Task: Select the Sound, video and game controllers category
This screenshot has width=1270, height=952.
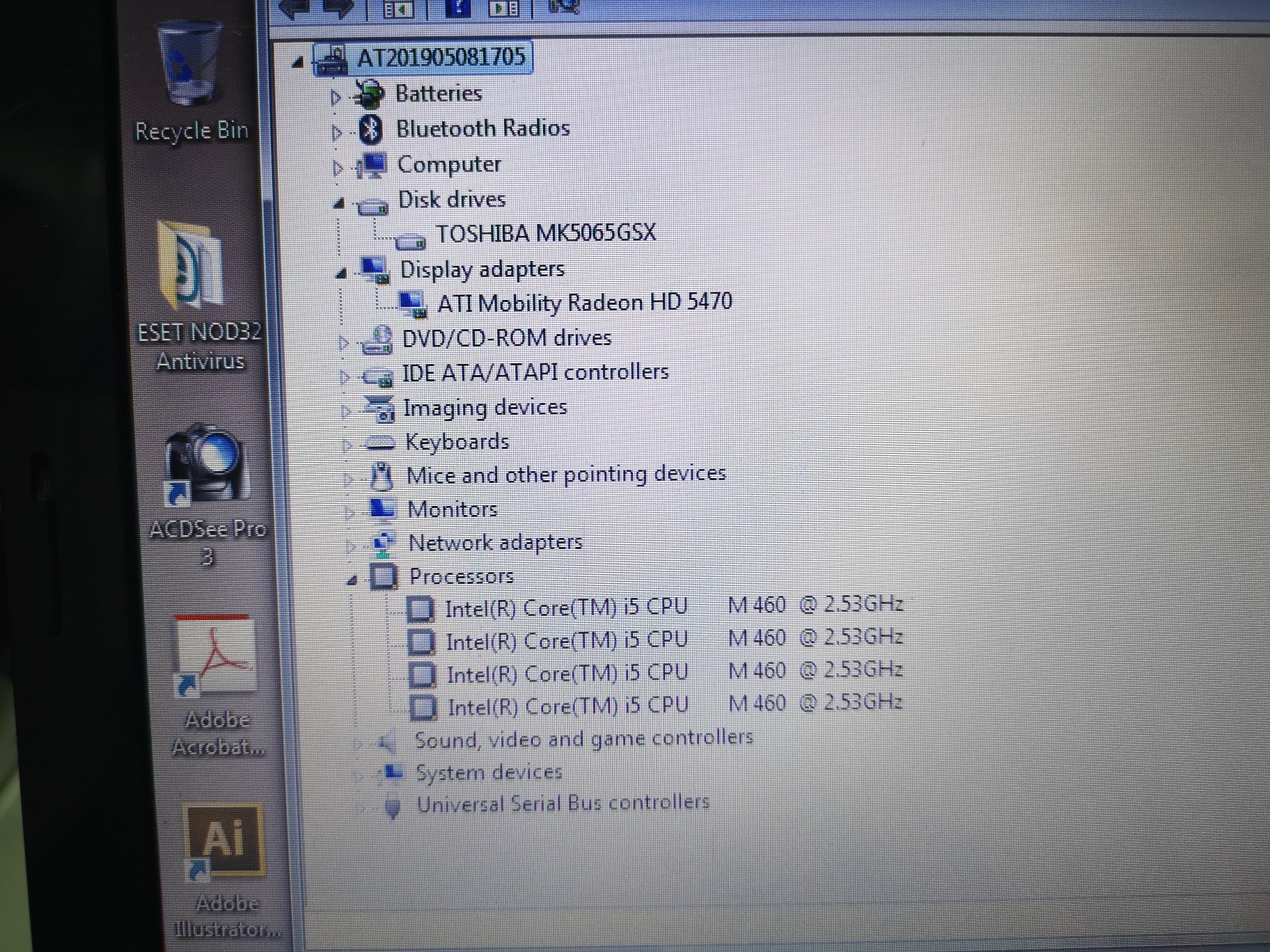Action: 583,738
